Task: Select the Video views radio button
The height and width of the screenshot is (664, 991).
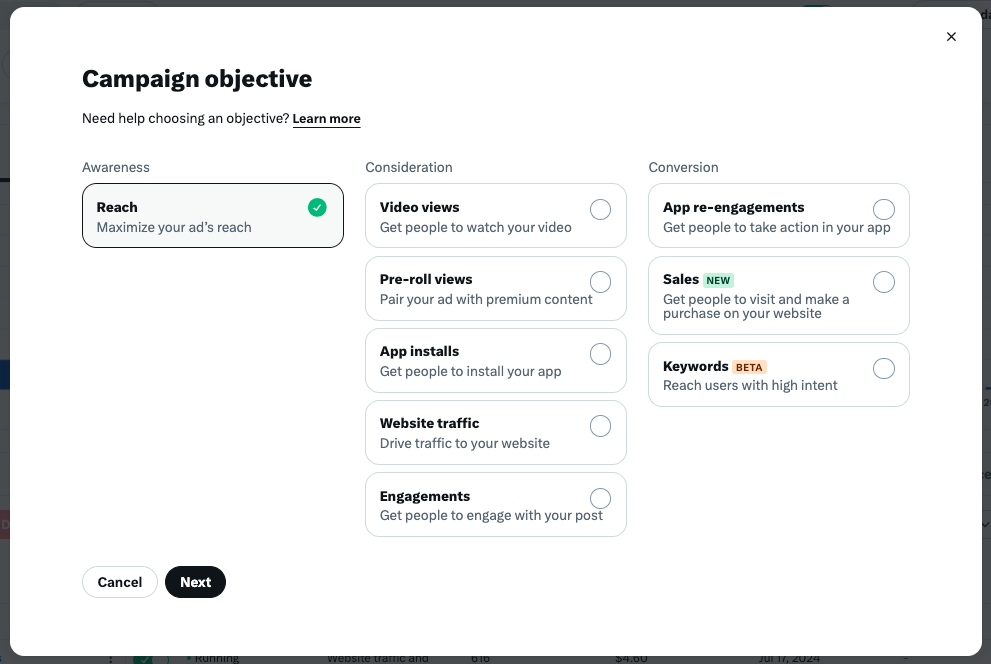Action: point(600,209)
